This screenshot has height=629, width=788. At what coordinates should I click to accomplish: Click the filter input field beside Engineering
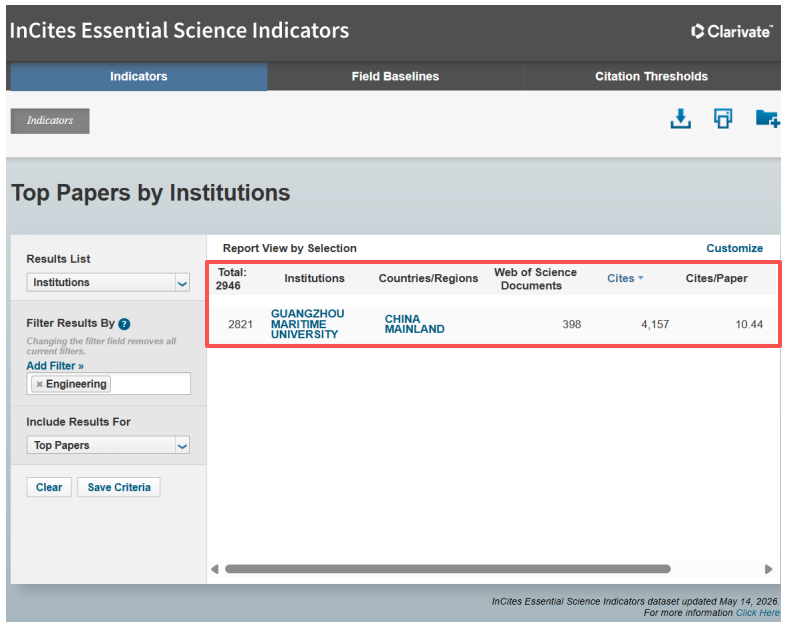[150, 384]
